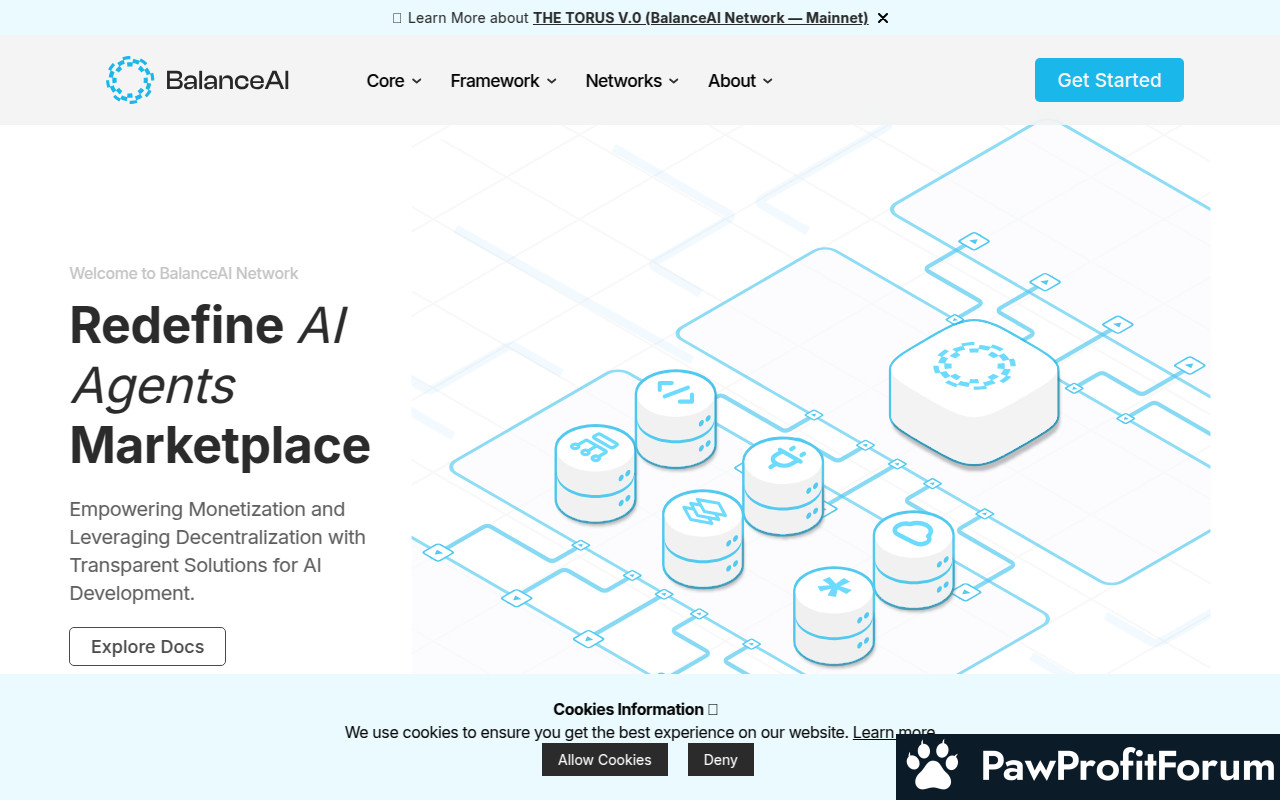Image resolution: width=1280 pixels, height=800 pixels.
Task: Follow the cookies Learn more link
Action: (x=893, y=732)
